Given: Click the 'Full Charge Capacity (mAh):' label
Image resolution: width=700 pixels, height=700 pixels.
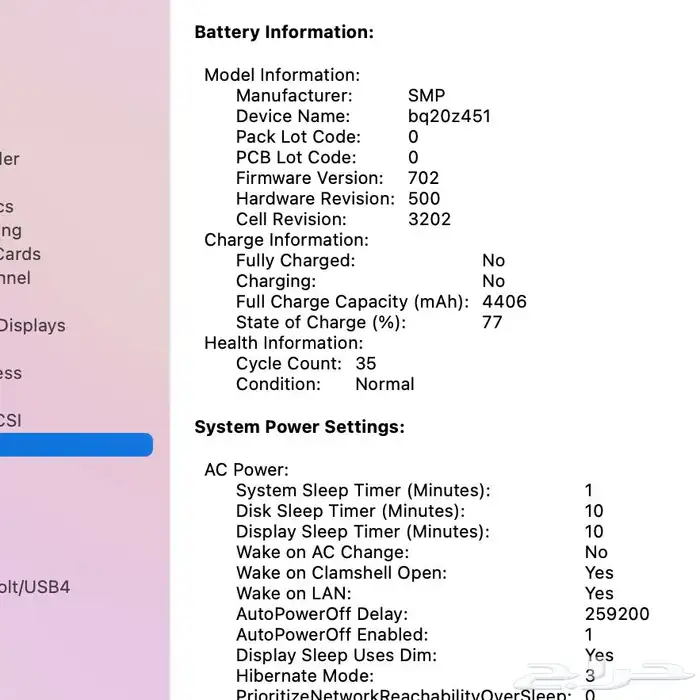Looking at the screenshot, I should coord(353,302).
